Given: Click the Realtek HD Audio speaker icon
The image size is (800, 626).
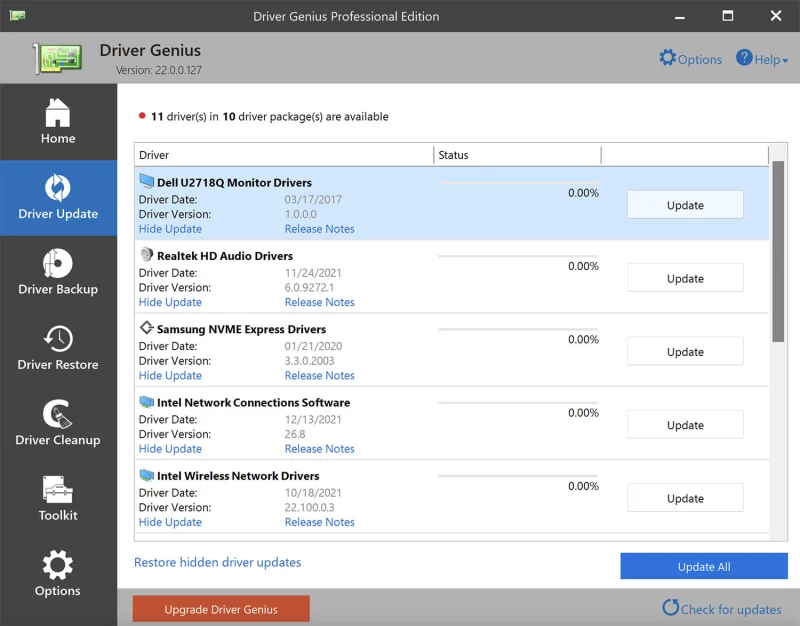Looking at the screenshot, I should tap(146, 254).
